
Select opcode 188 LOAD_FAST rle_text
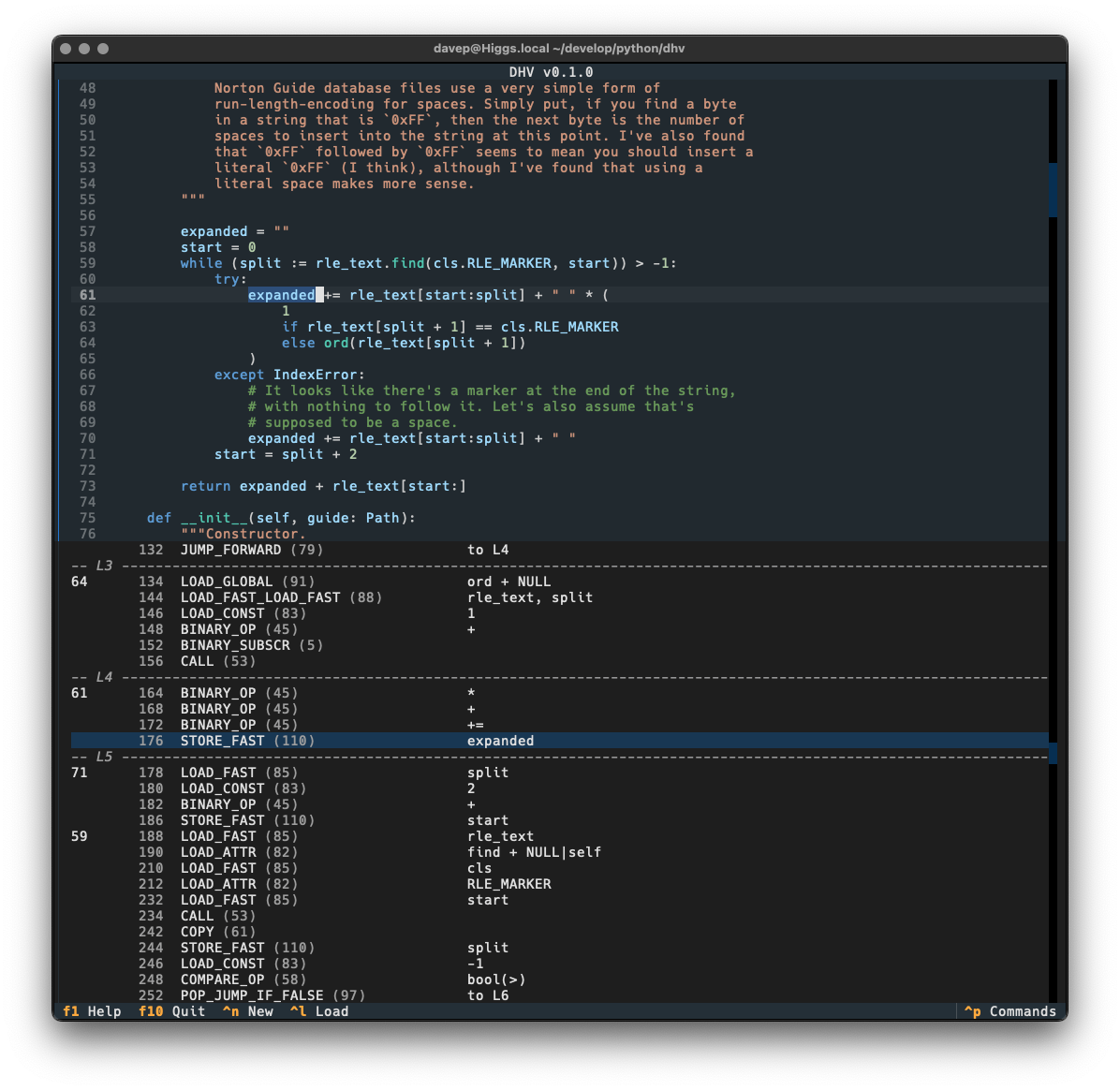tap(560, 836)
